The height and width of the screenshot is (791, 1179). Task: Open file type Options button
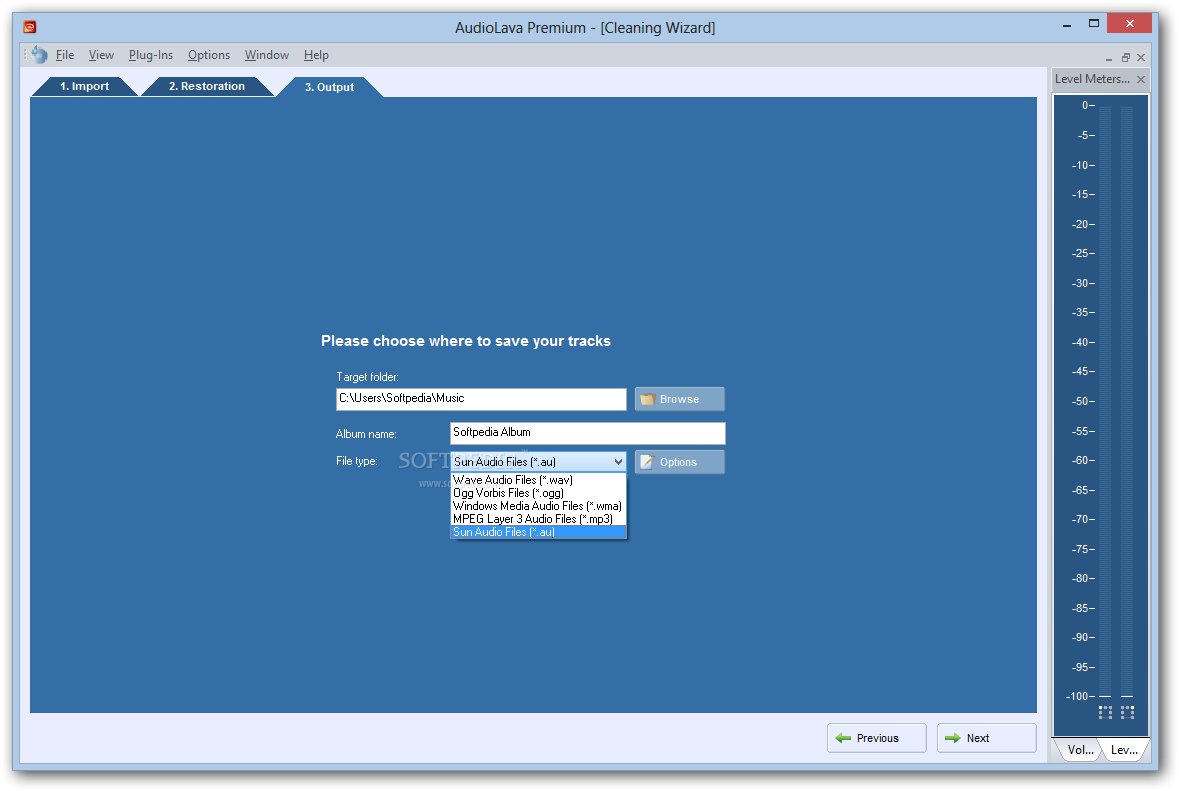(680, 462)
